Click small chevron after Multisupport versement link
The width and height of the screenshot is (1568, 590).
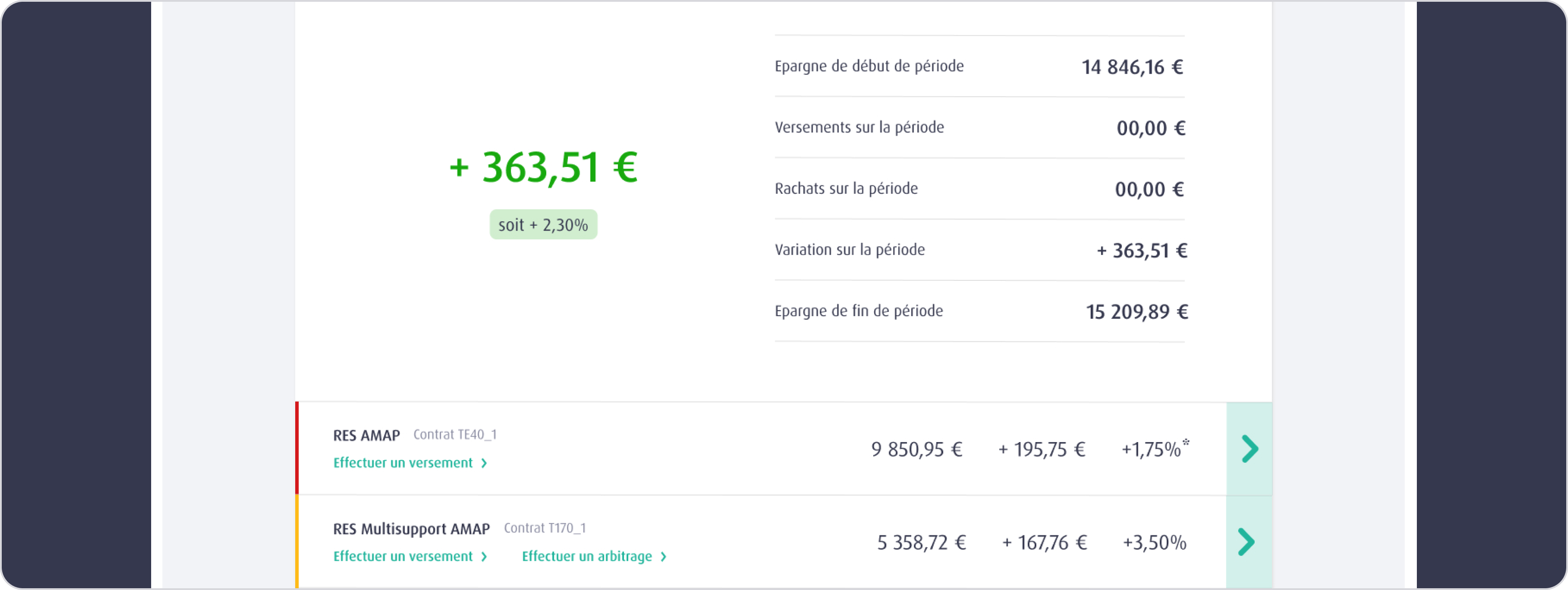pyautogui.click(x=484, y=557)
